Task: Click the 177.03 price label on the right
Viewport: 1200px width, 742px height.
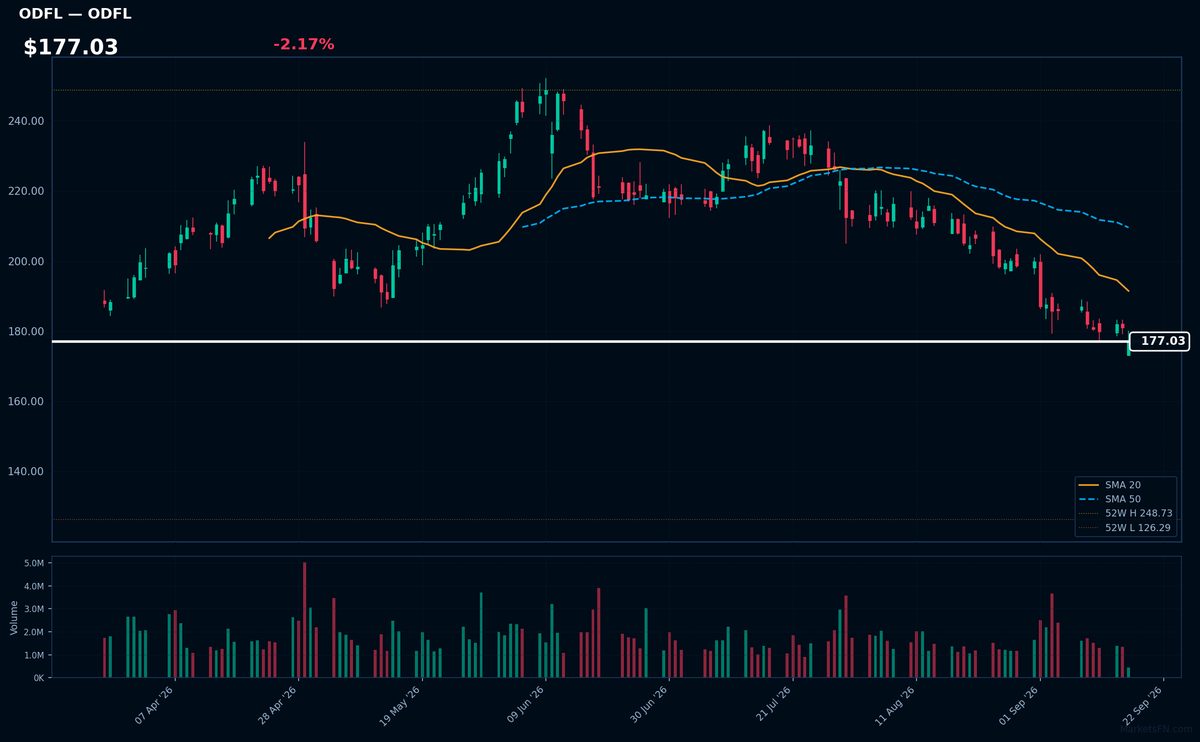Action: (1160, 341)
